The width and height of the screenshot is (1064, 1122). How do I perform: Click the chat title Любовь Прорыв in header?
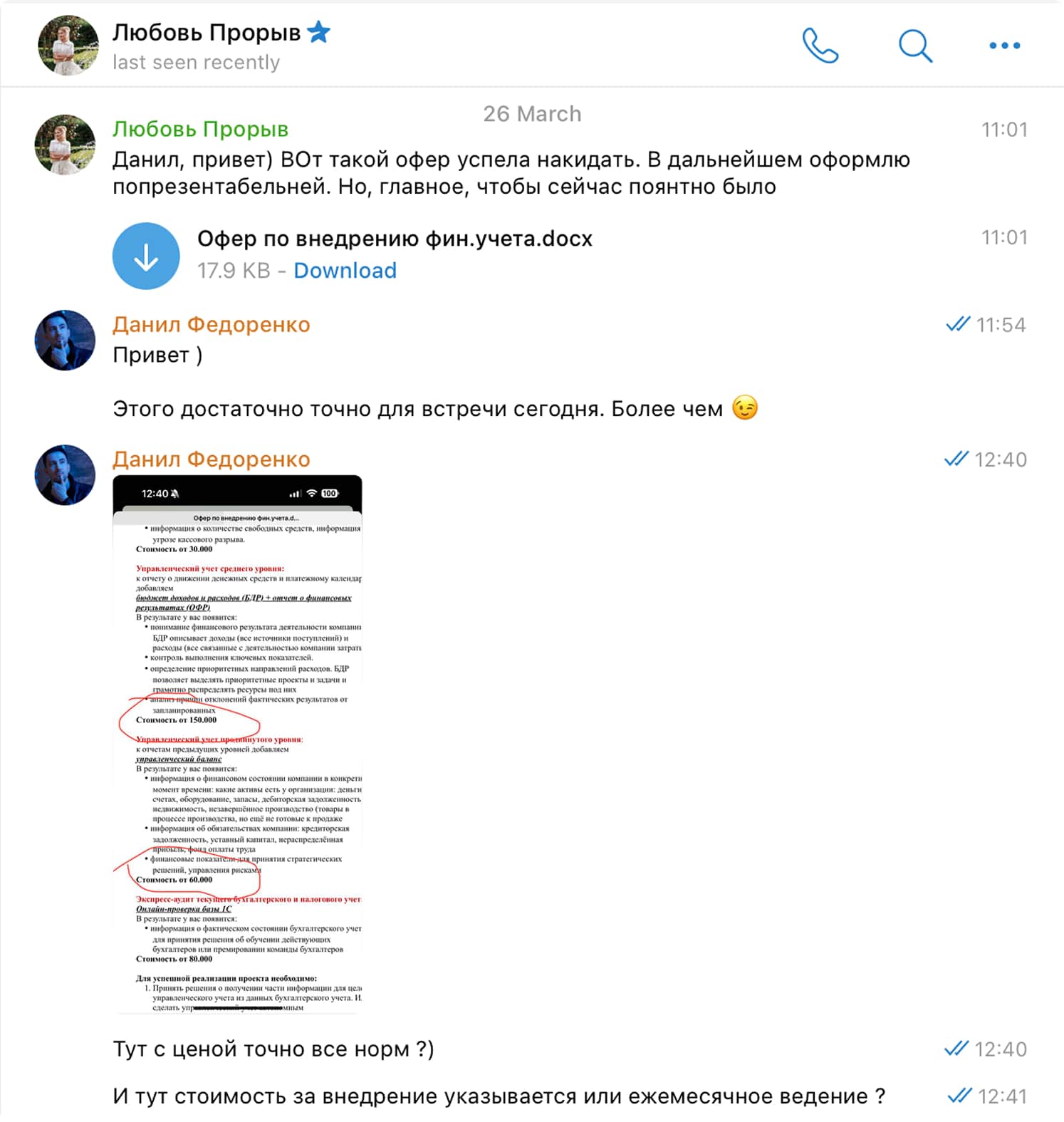pos(207,32)
